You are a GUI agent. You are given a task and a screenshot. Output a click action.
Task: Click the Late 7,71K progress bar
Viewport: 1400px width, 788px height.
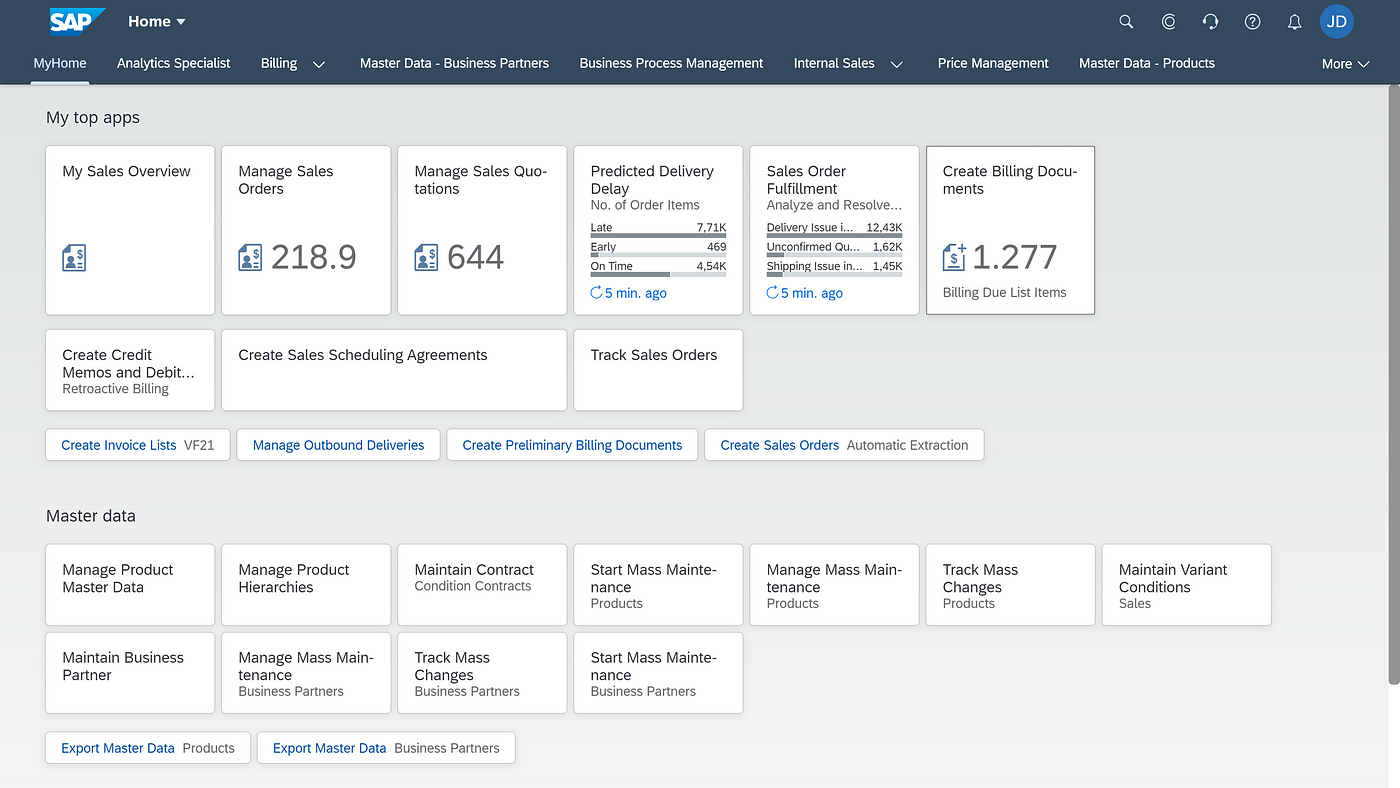click(x=658, y=236)
